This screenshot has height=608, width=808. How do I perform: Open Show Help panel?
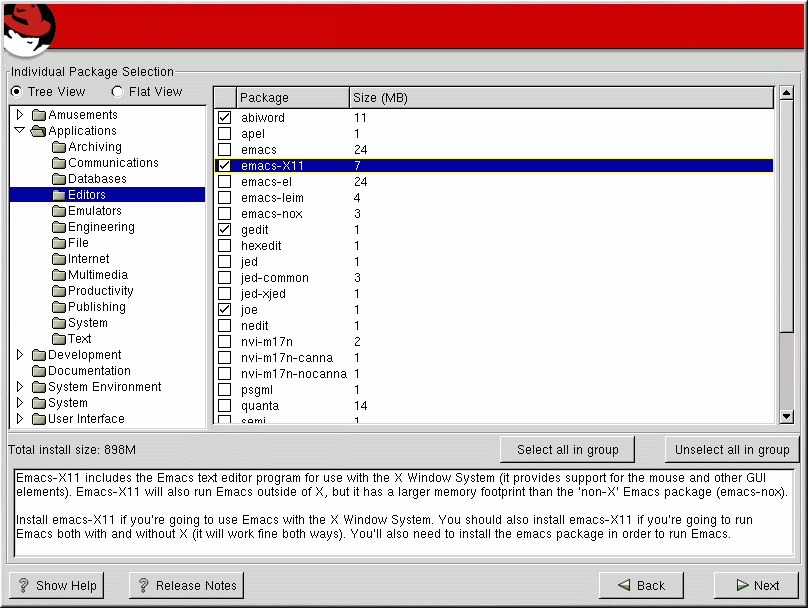[x=57, y=585]
